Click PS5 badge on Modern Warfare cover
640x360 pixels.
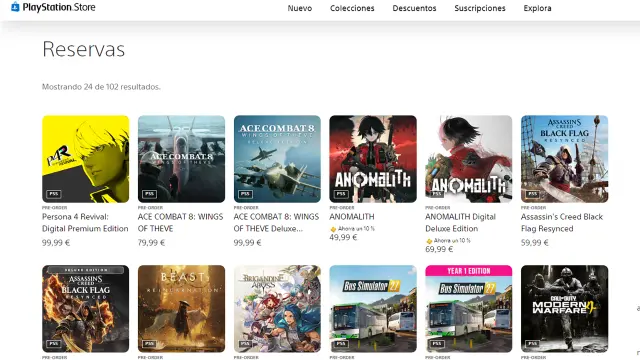pos(532,344)
